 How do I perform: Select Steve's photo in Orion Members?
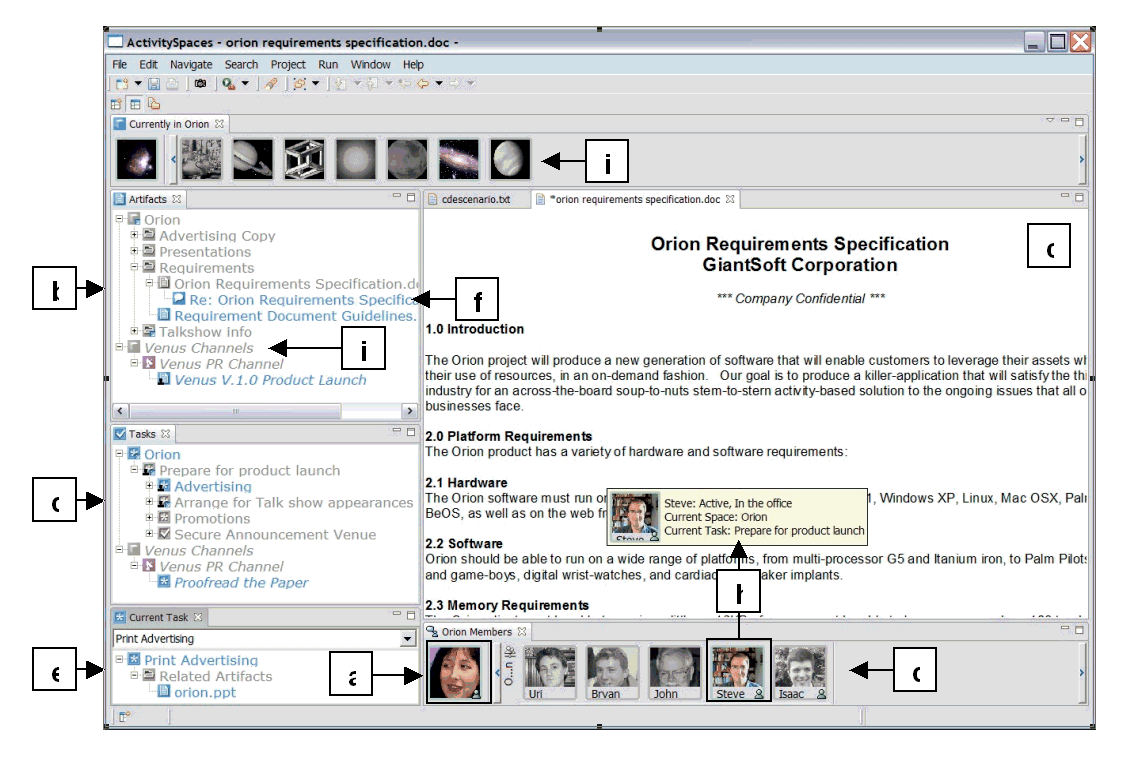tap(737, 667)
